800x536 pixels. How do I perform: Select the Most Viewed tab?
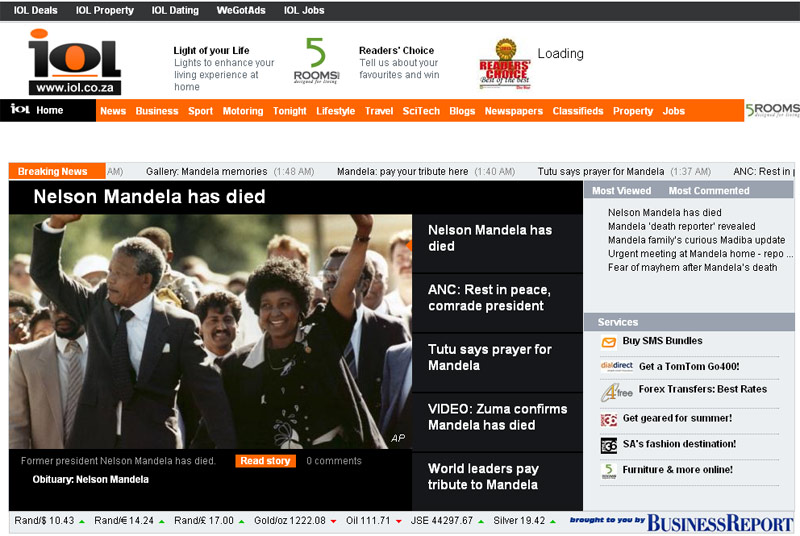click(621, 191)
